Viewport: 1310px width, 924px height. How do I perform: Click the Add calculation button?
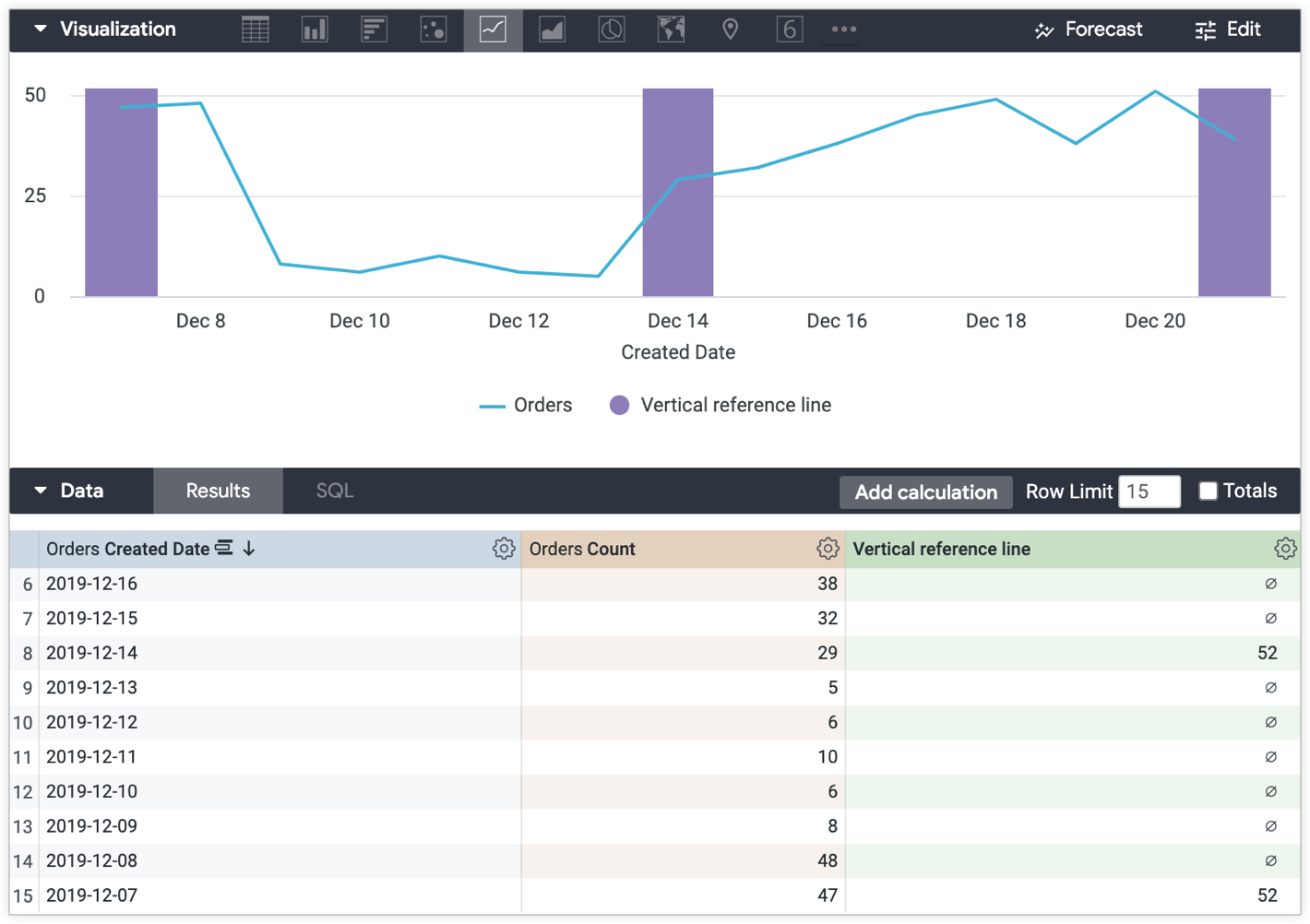point(925,492)
